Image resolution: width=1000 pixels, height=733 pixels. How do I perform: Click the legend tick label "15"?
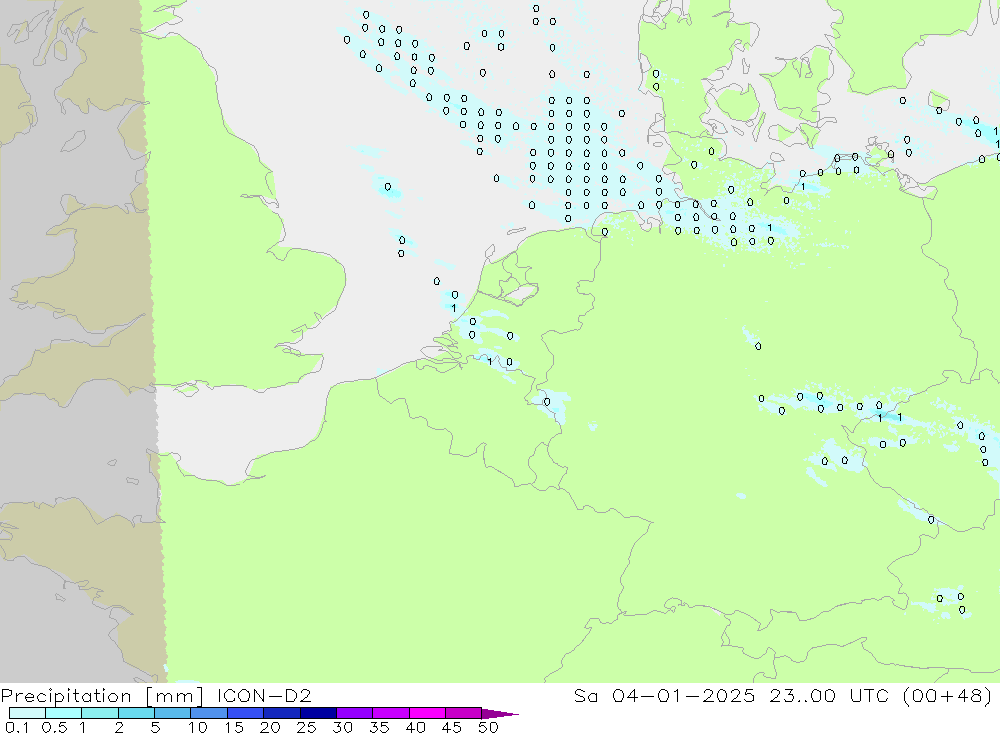click(x=233, y=728)
